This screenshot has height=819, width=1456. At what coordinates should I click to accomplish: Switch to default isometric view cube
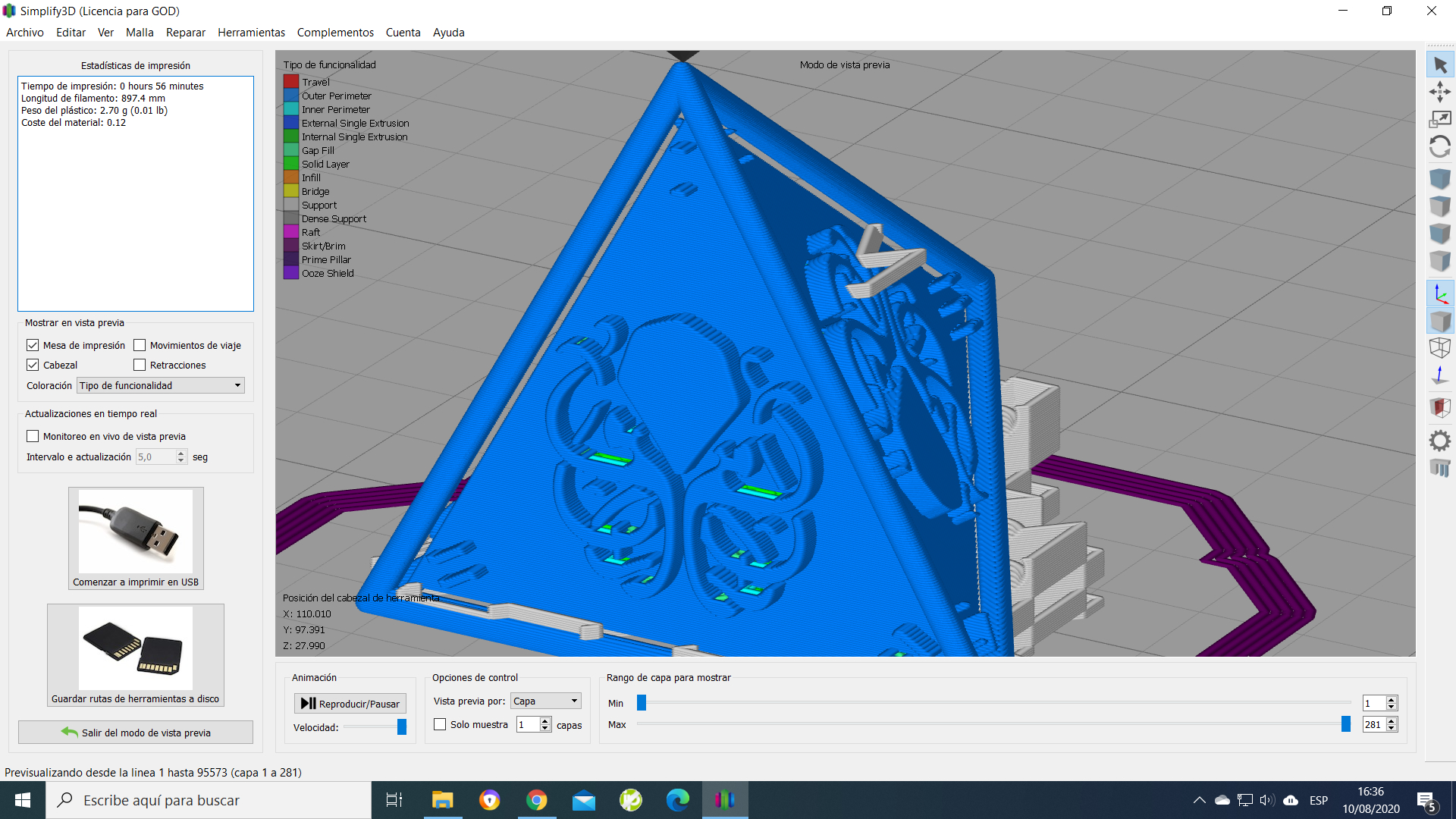(x=1440, y=179)
